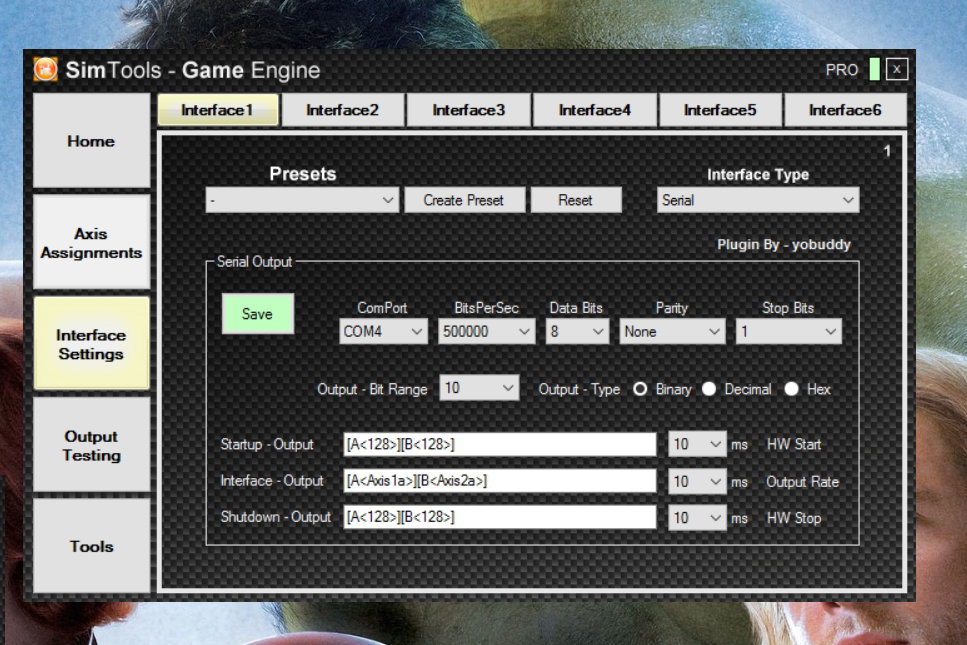Switch to the Interface6 tab
This screenshot has height=645, width=967.
[x=846, y=110]
